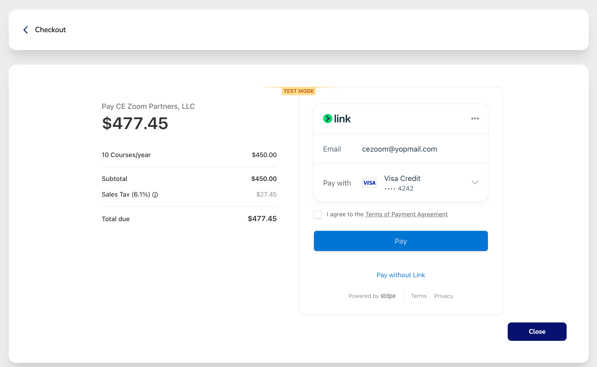The image size is (597, 367).
Task: Click the Close button
Action: click(537, 332)
